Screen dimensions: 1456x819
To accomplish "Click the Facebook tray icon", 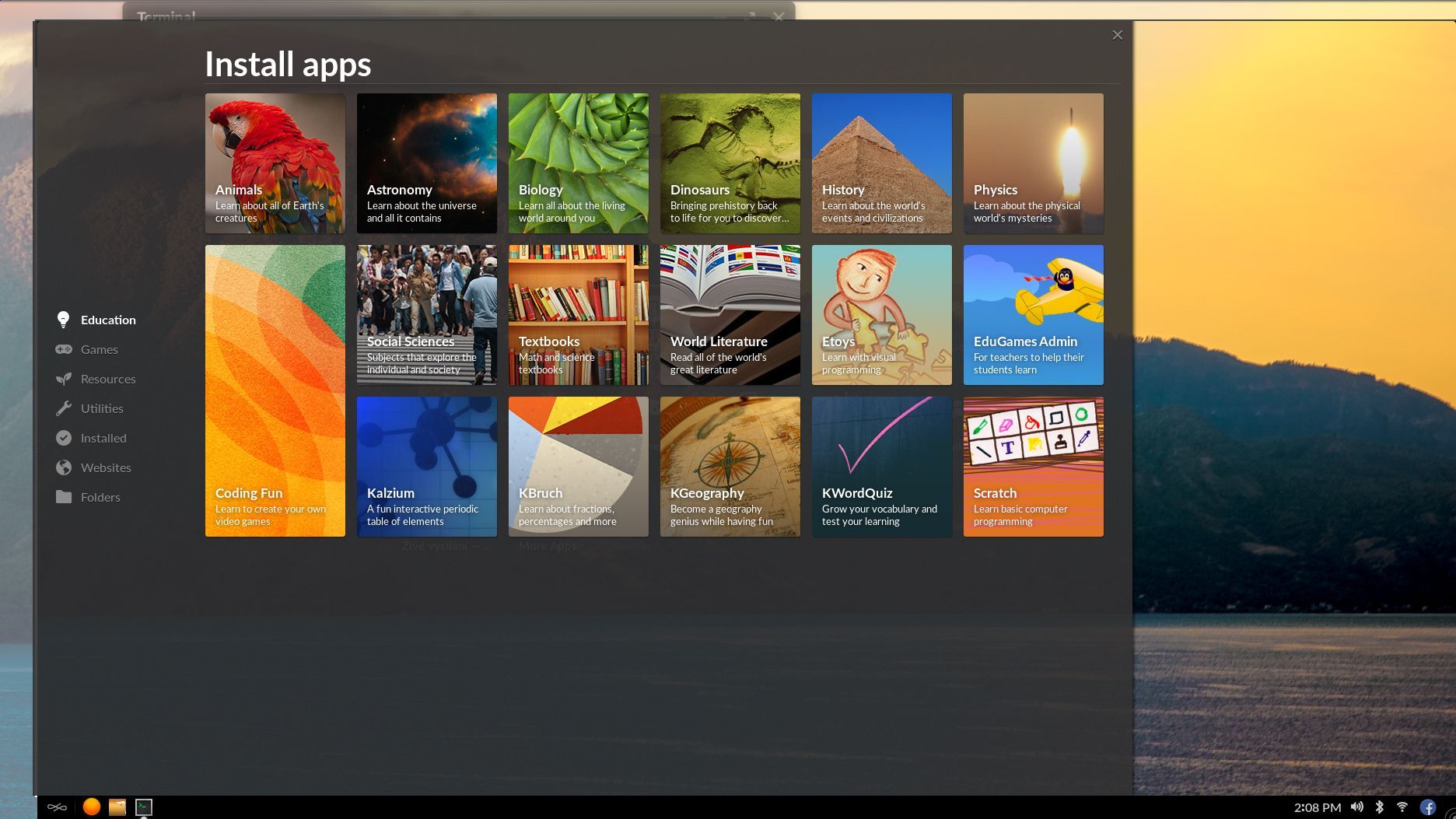I will pyautogui.click(x=1428, y=807).
